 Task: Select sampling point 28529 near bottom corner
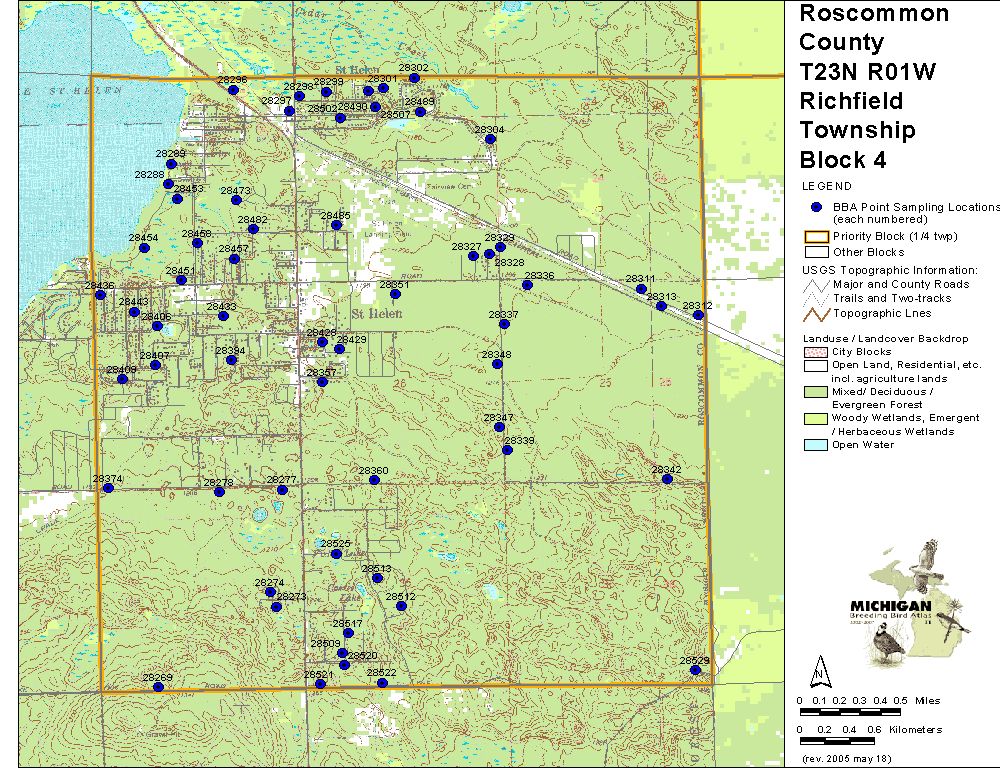click(696, 670)
